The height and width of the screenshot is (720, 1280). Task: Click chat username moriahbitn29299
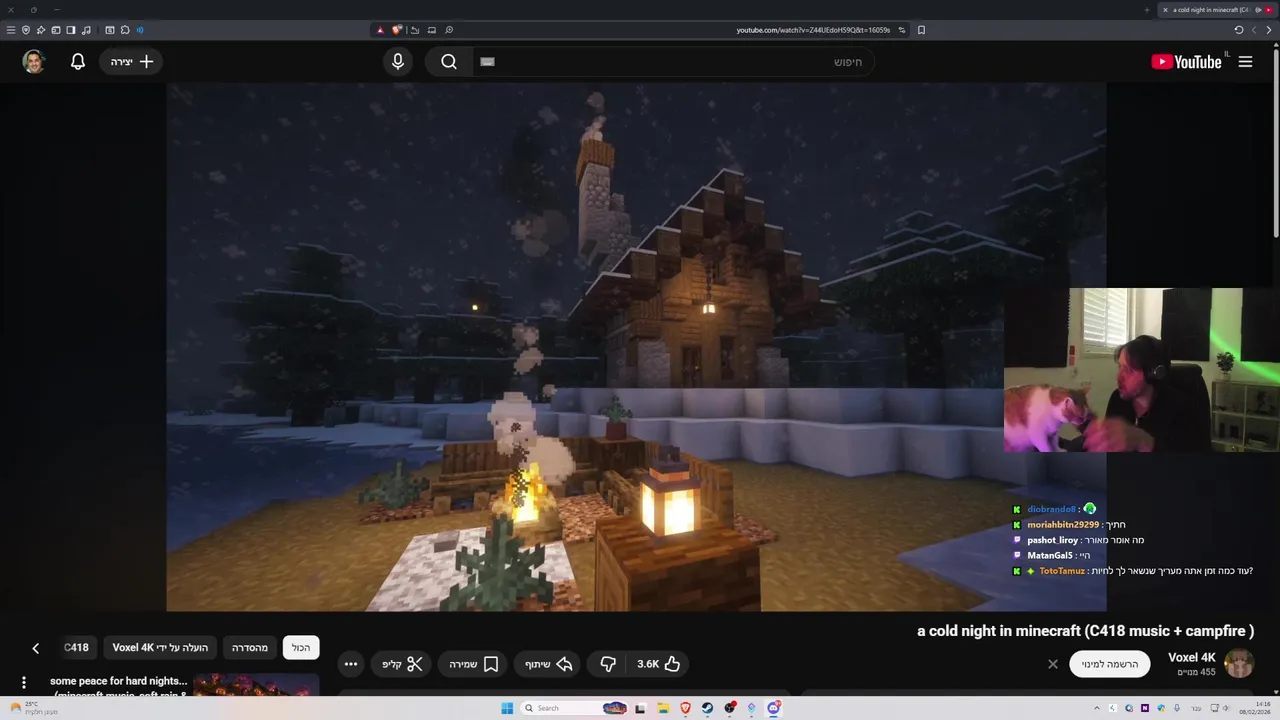click(x=1063, y=525)
